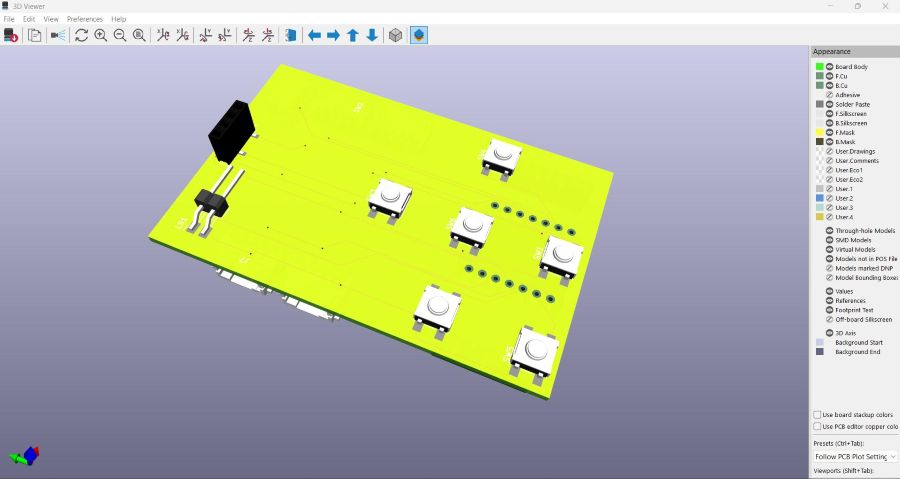Rotate Z clockwise toolbar icon

pos(248,36)
